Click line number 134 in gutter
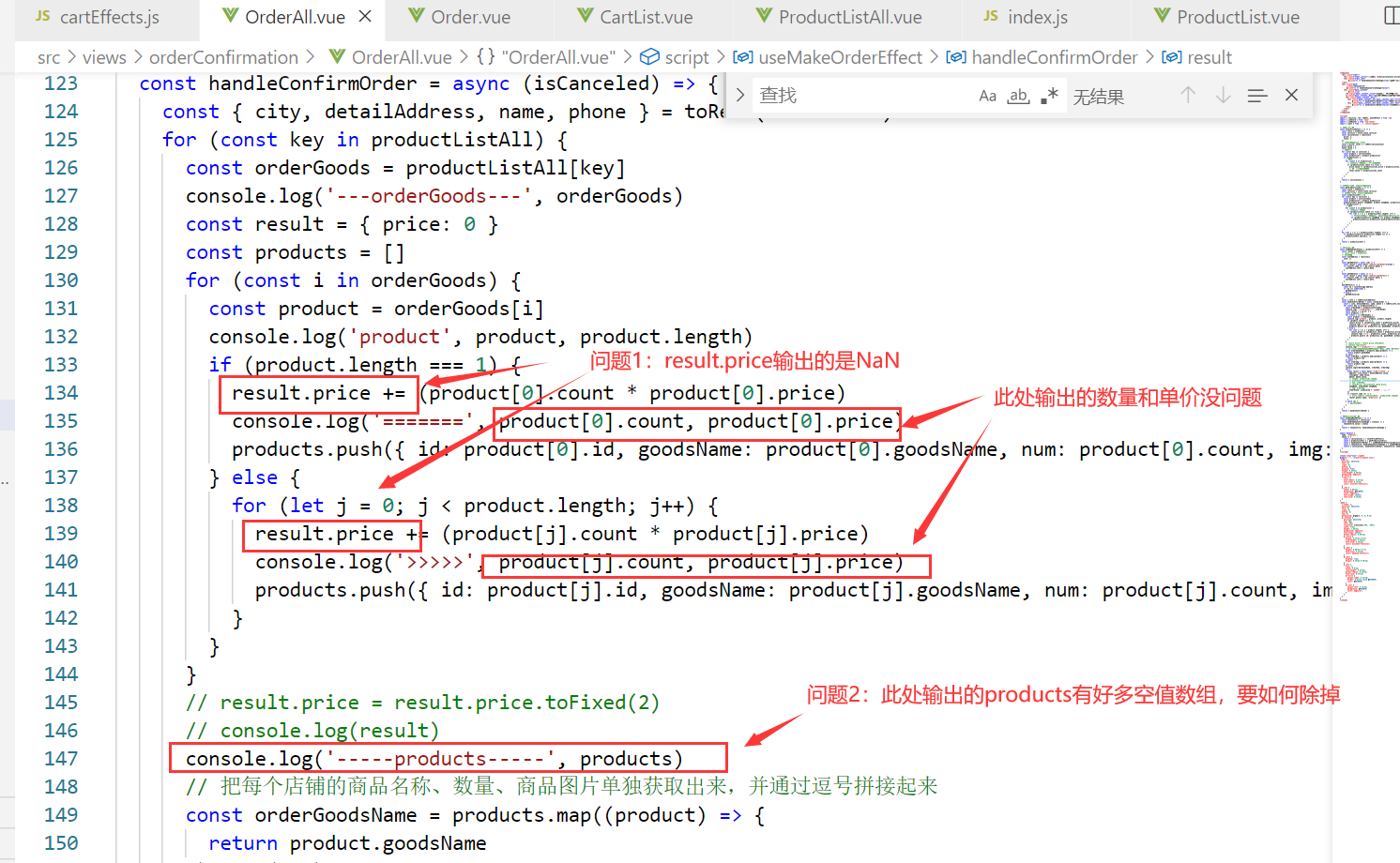 point(61,393)
